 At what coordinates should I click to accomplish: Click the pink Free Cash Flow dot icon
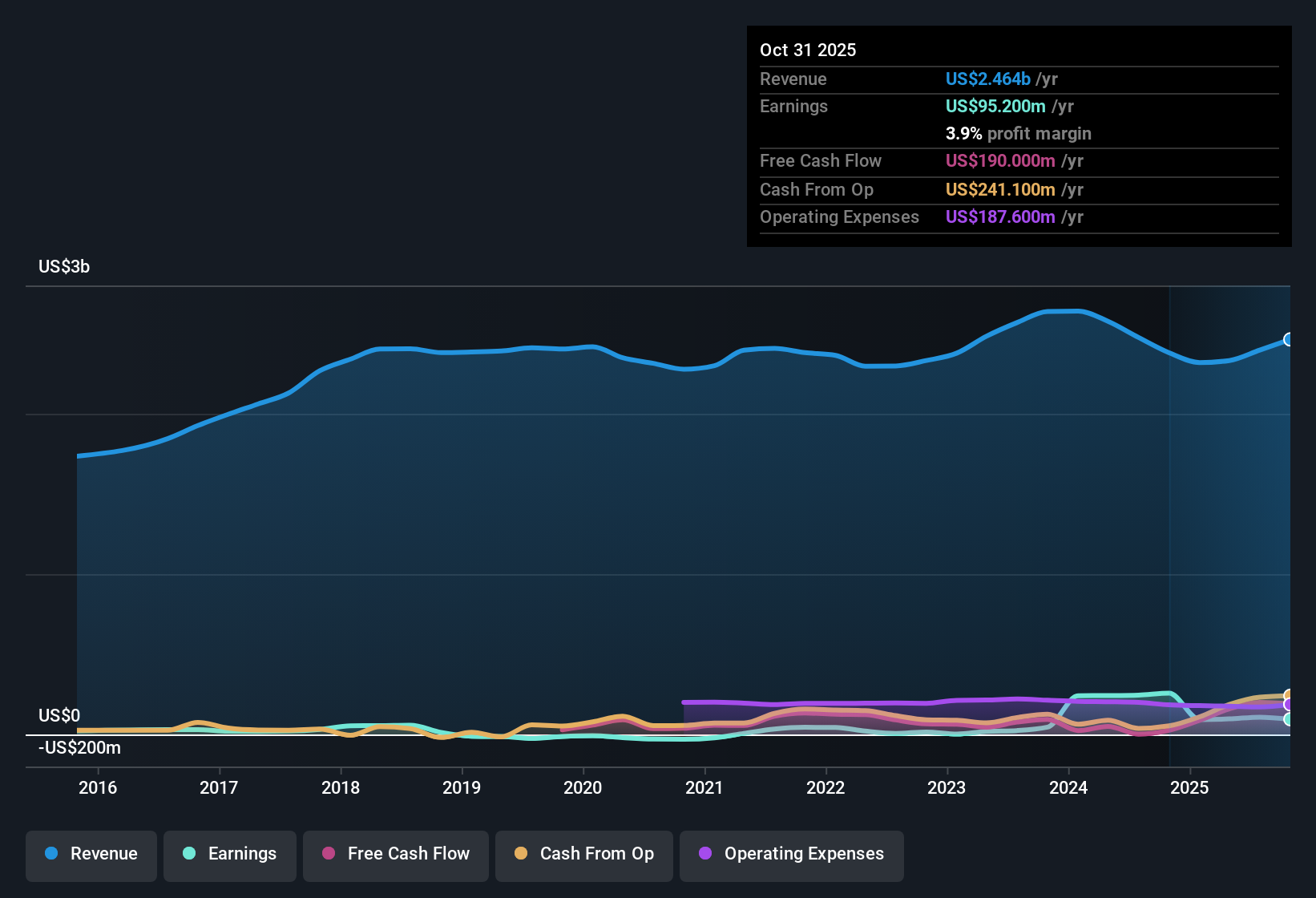click(328, 854)
